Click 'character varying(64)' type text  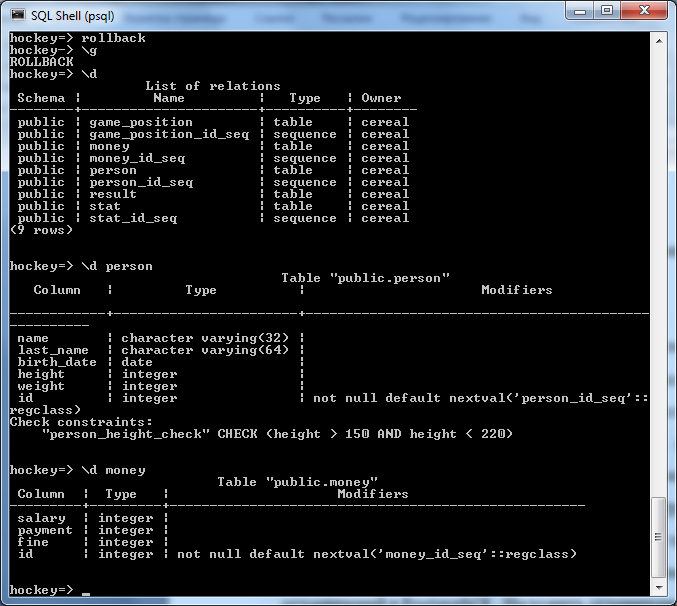(205, 350)
